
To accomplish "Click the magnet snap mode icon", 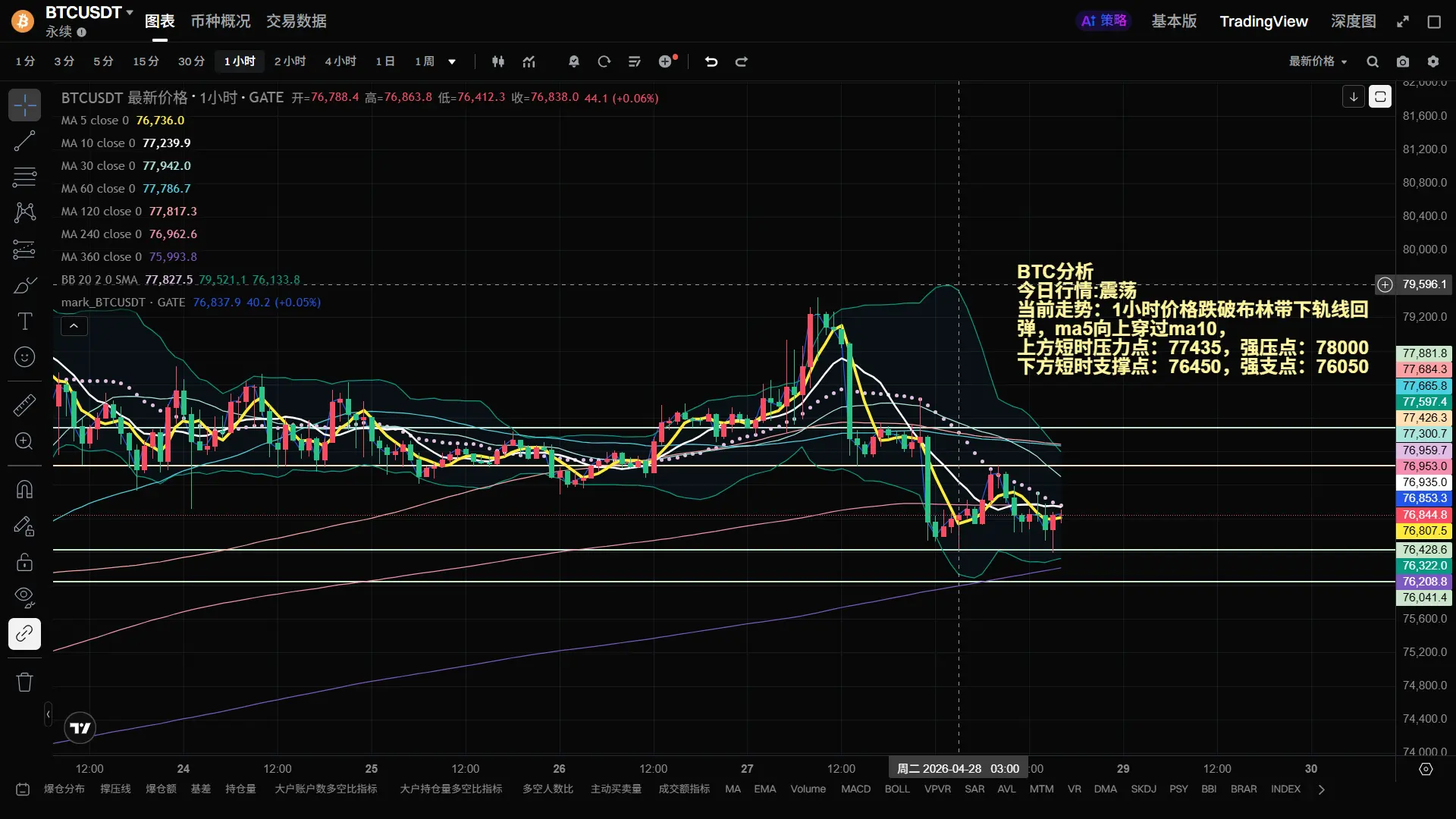I will pos(24,489).
